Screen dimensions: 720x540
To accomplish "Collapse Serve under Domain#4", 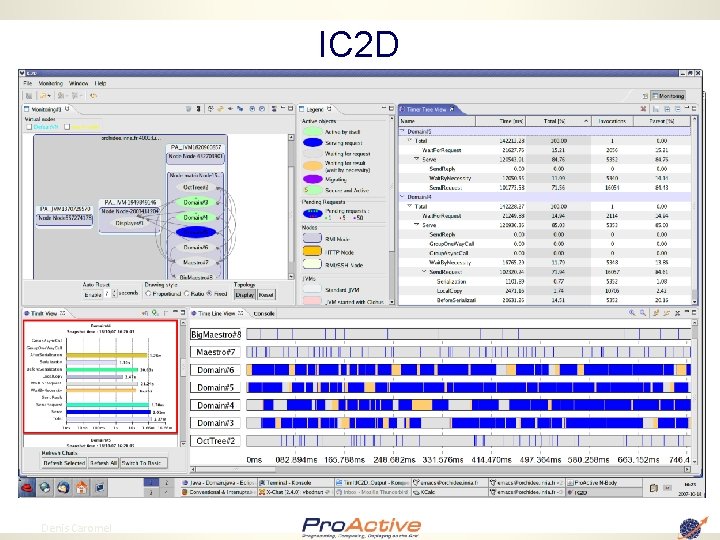I will [417, 225].
